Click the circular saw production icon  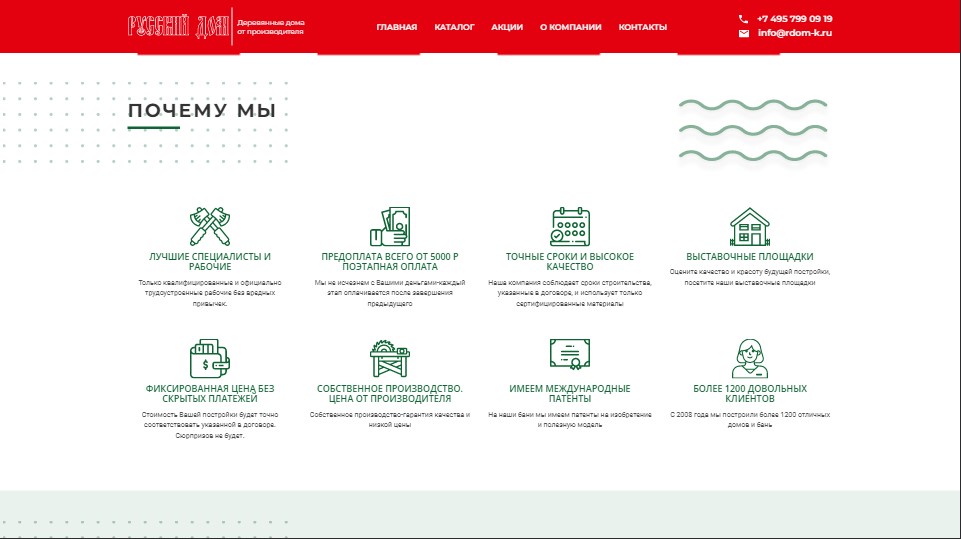tap(390, 358)
